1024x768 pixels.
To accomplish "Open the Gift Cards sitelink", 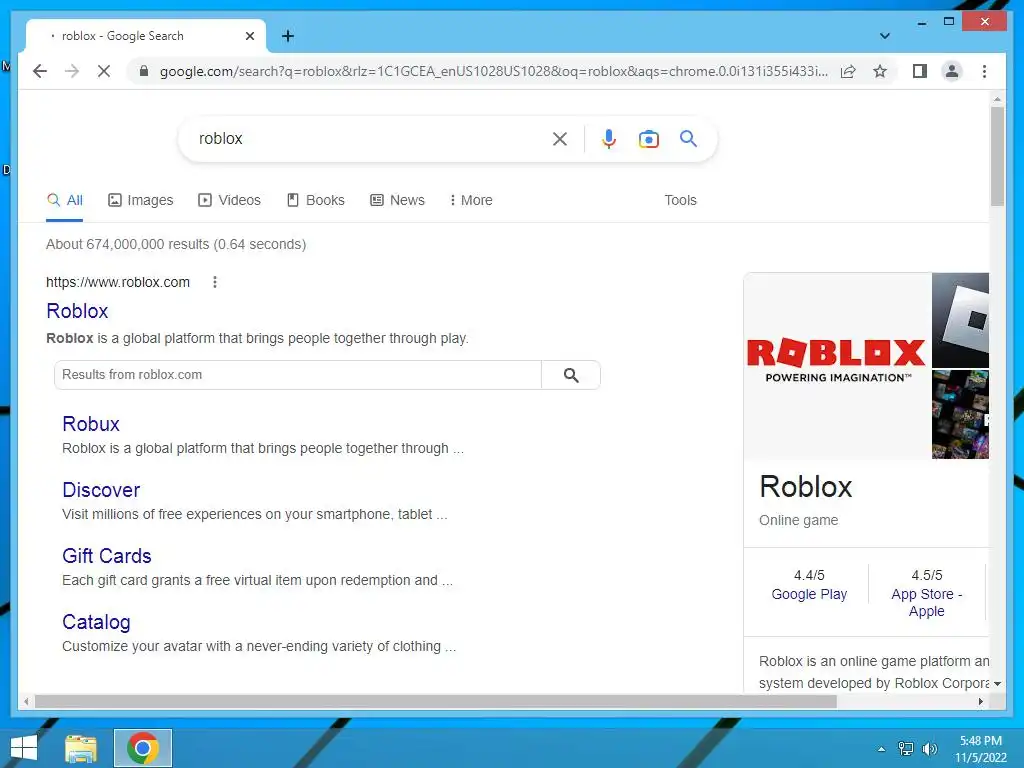I will [x=106, y=556].
